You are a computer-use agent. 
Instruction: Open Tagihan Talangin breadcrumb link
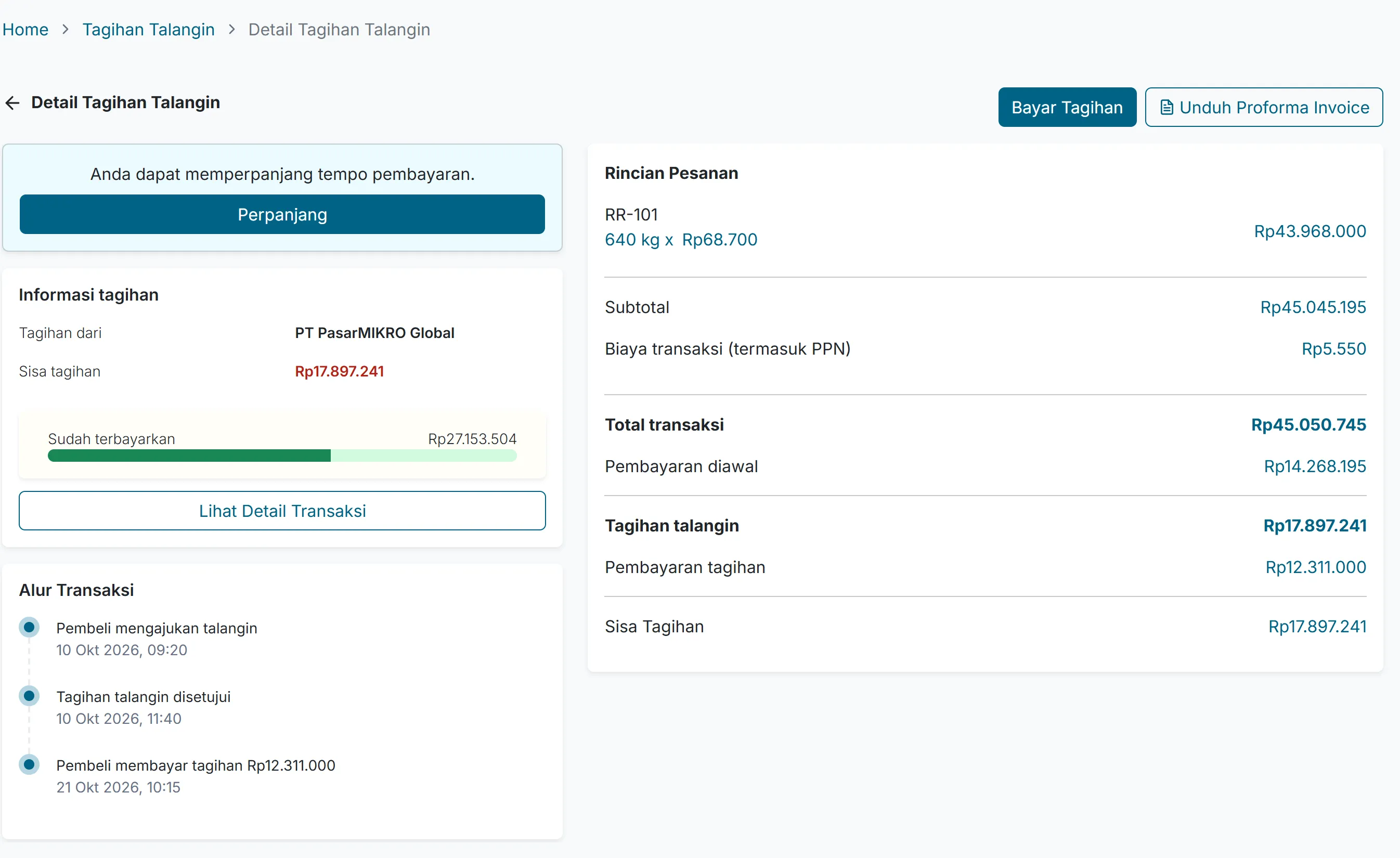point(148,30)
